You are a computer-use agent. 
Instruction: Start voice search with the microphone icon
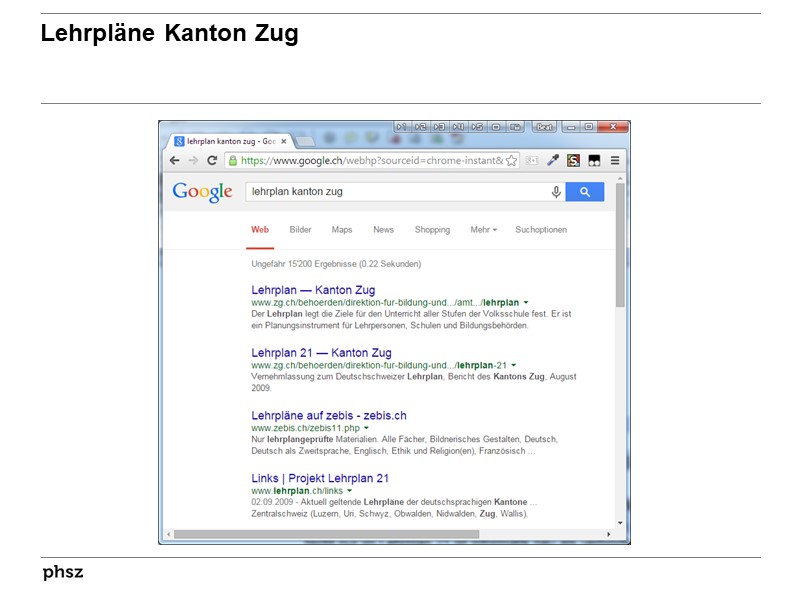coord(556,193)
